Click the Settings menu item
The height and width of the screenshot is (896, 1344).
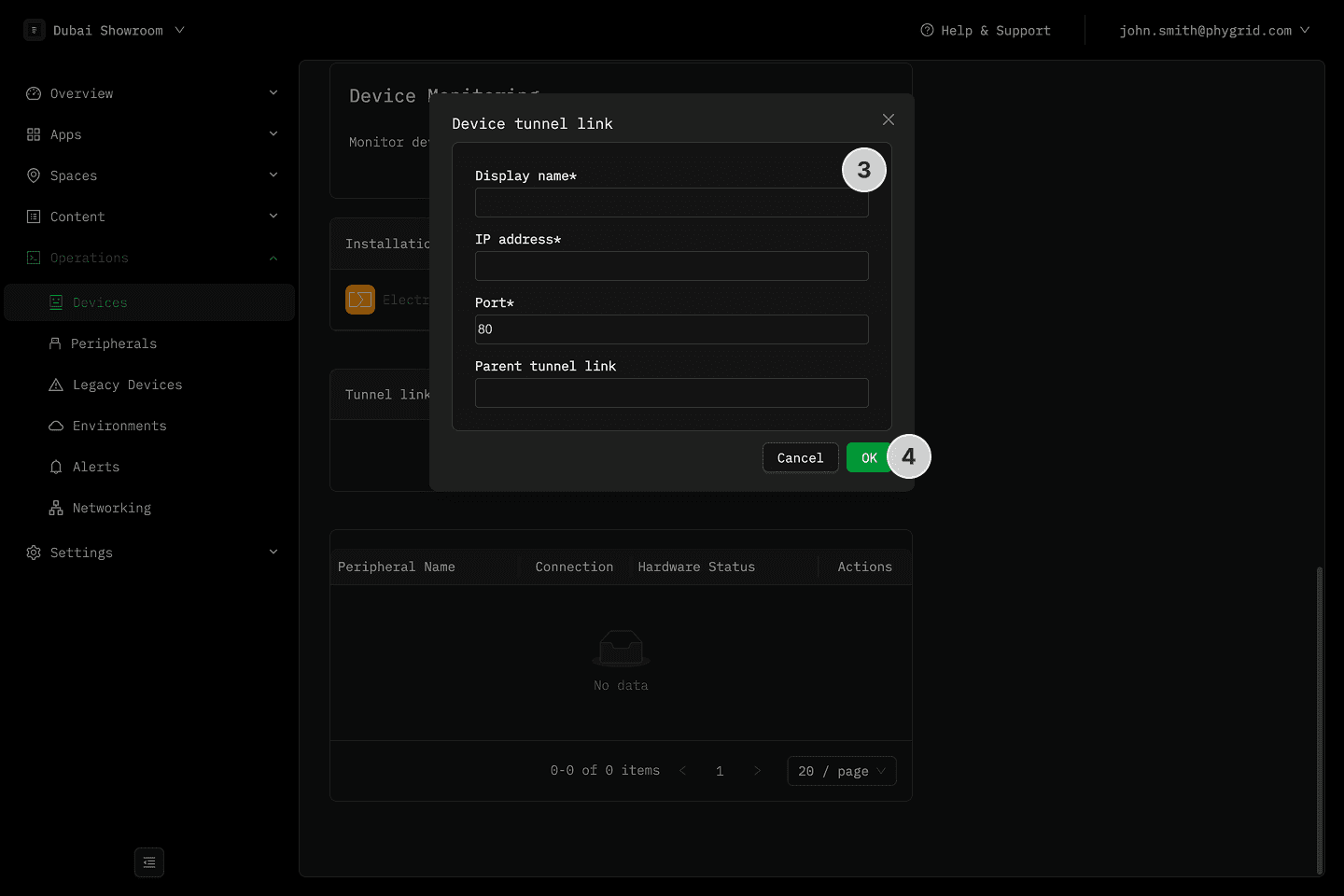click(149, 553)
